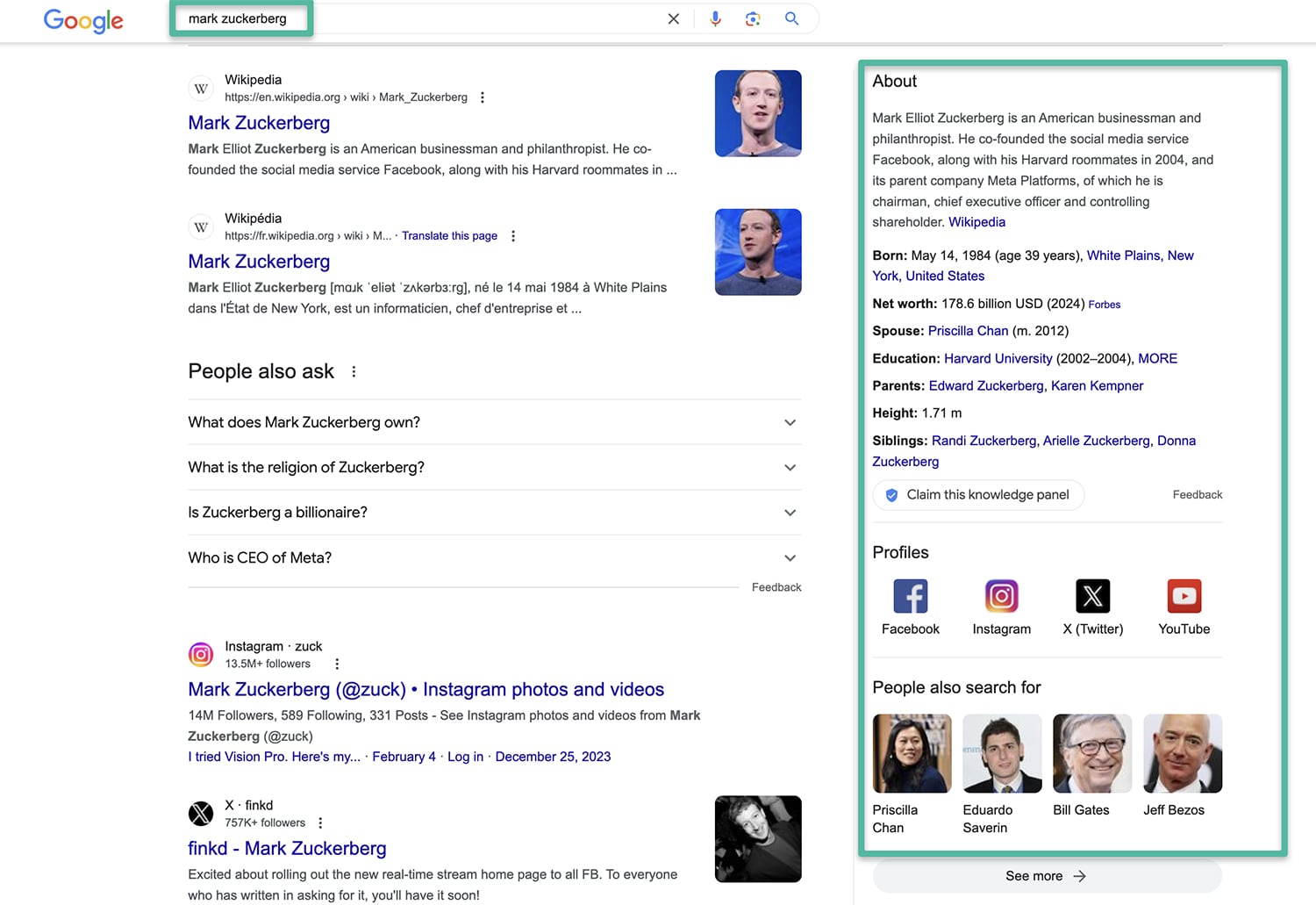Click the December 25, 2023 sublink
This screenshot has height=905, width=1316.
[553, 757]
